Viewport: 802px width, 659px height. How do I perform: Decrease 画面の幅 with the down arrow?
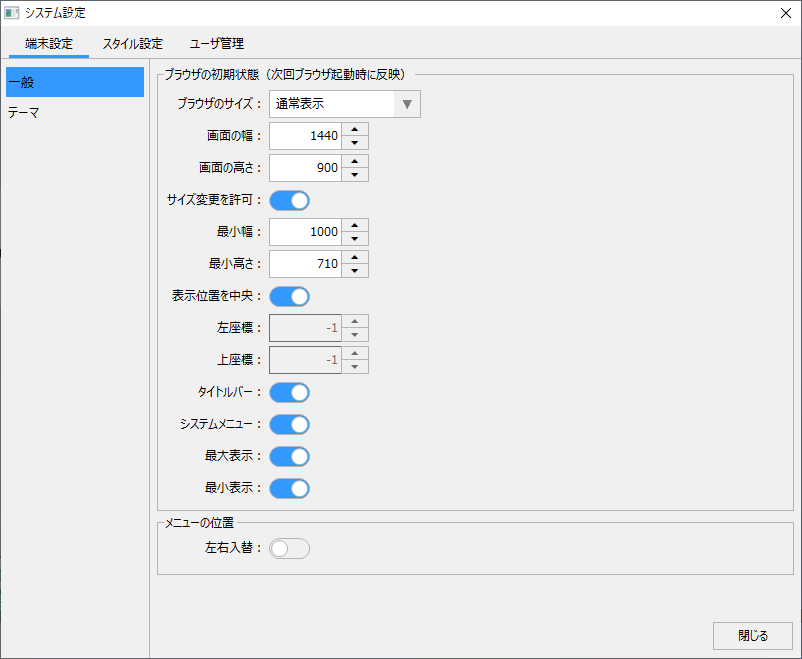tap(355, 143)
